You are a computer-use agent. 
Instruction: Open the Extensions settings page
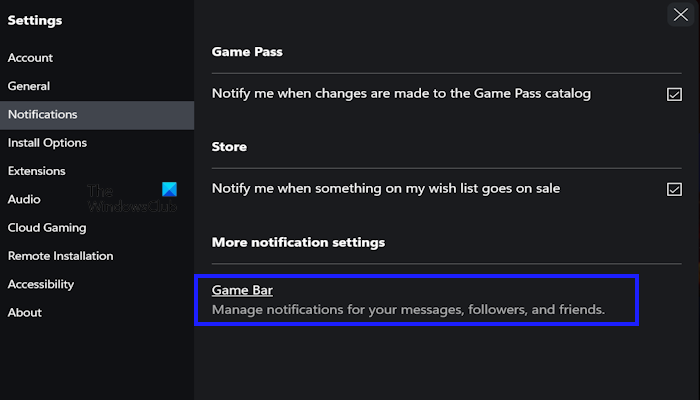click(x=37, y=171)
